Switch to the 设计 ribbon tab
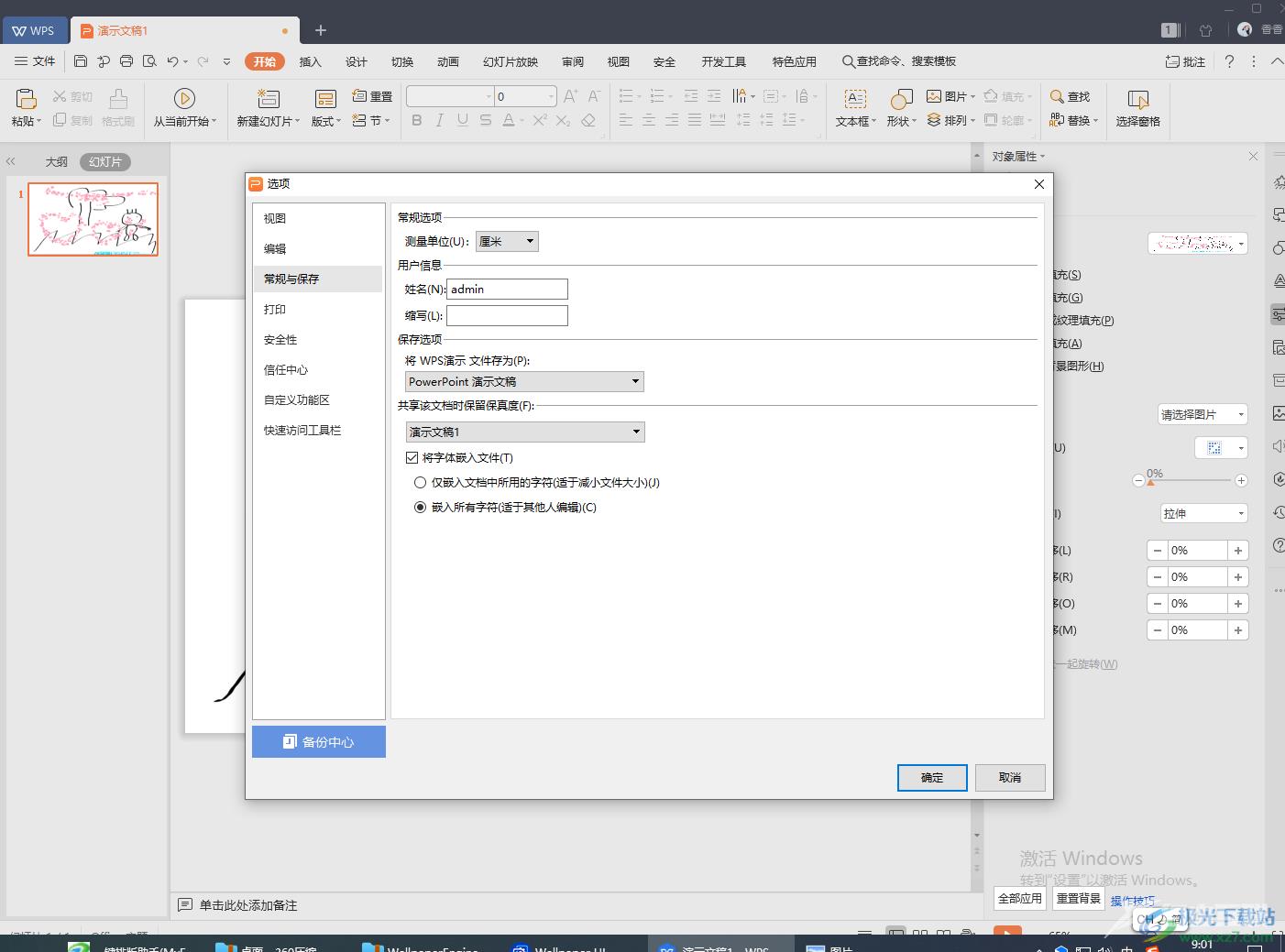The height and width of the screenshot is (952, 1285). point(357,61)
